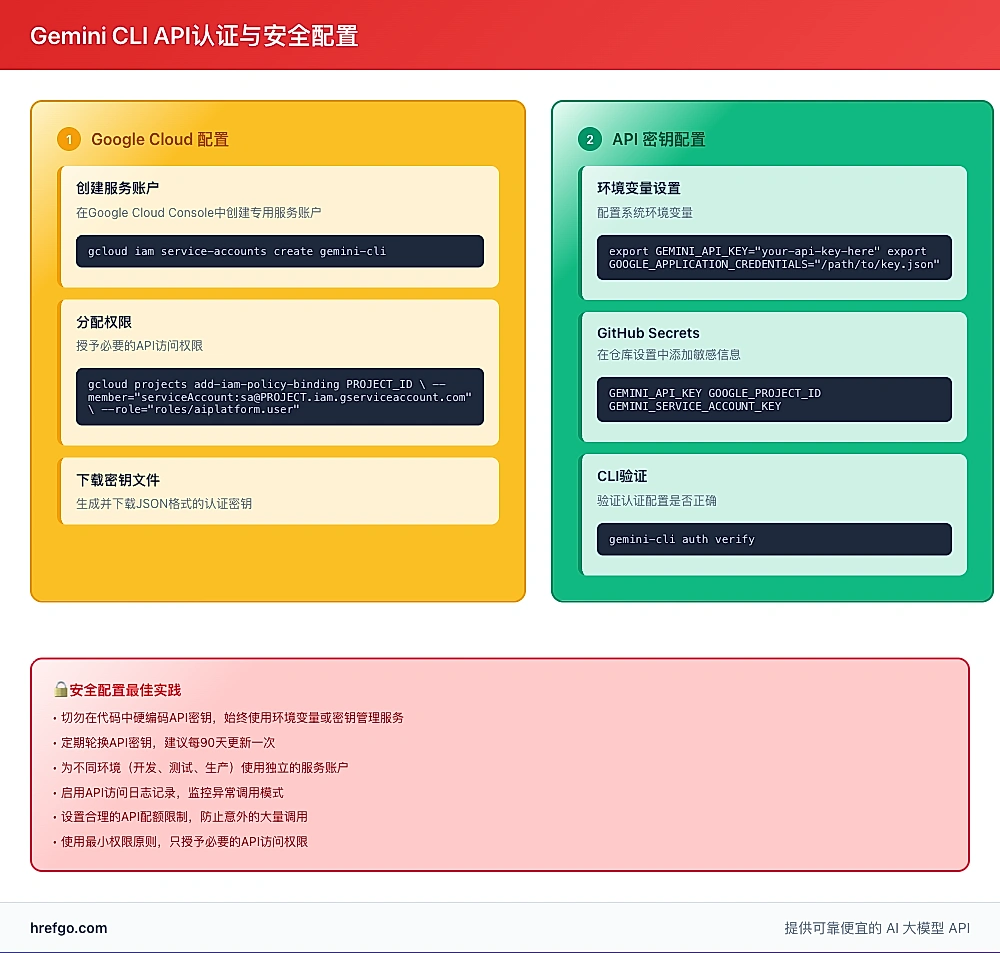
Task: Click the add-iam-policy-binding code block
Action: point(279,397)
